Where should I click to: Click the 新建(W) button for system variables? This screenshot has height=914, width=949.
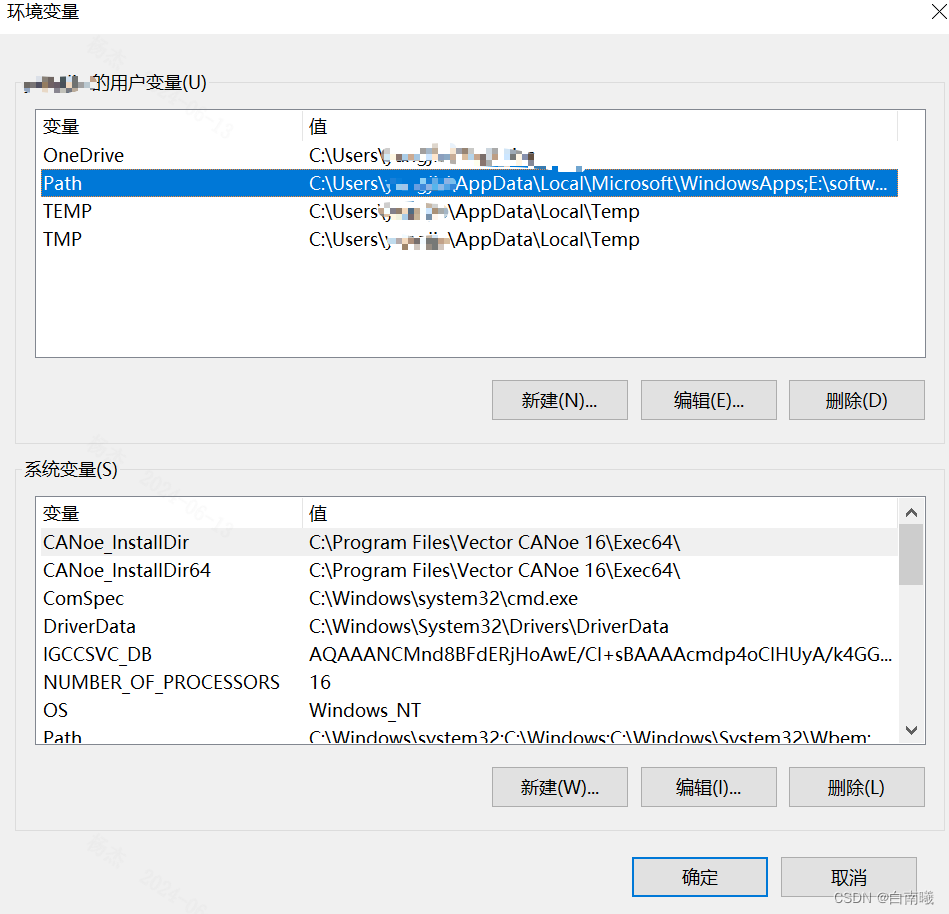(x=559, y=787)
